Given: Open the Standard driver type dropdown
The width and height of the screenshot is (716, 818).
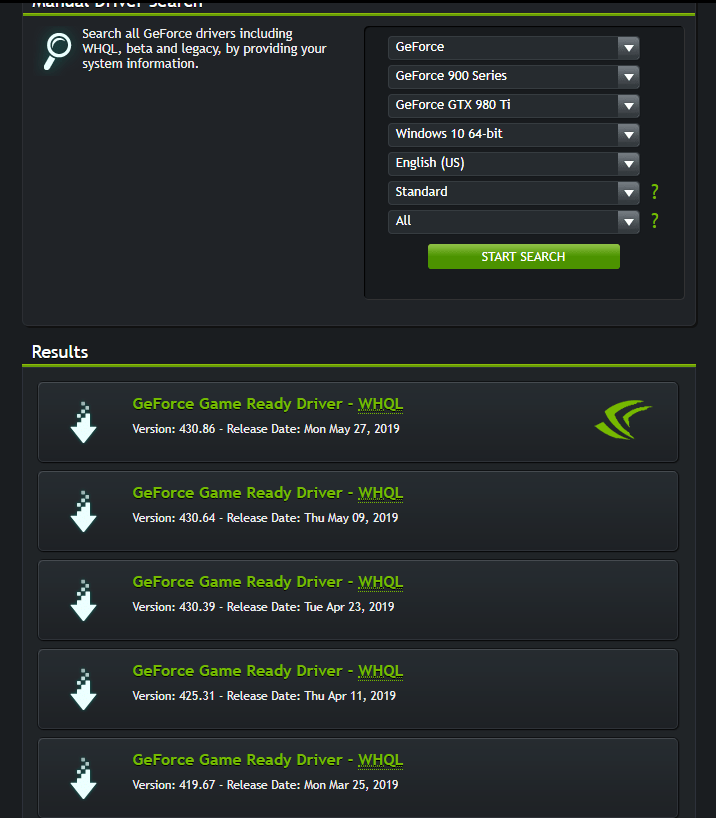Looking at the screenshot, I should (x=514, y=193).
